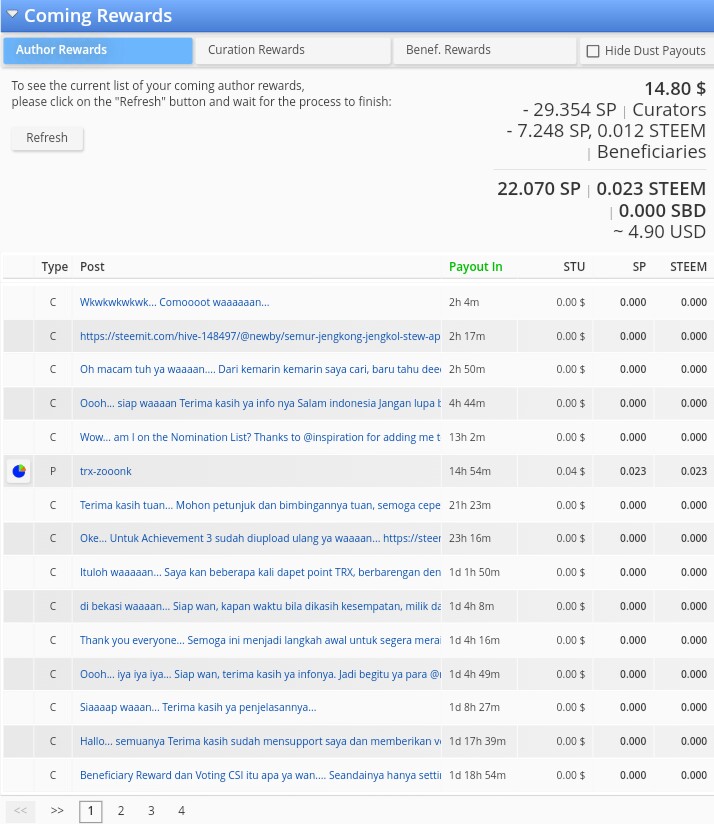Sort by the Payout In column header

[475, 267]
